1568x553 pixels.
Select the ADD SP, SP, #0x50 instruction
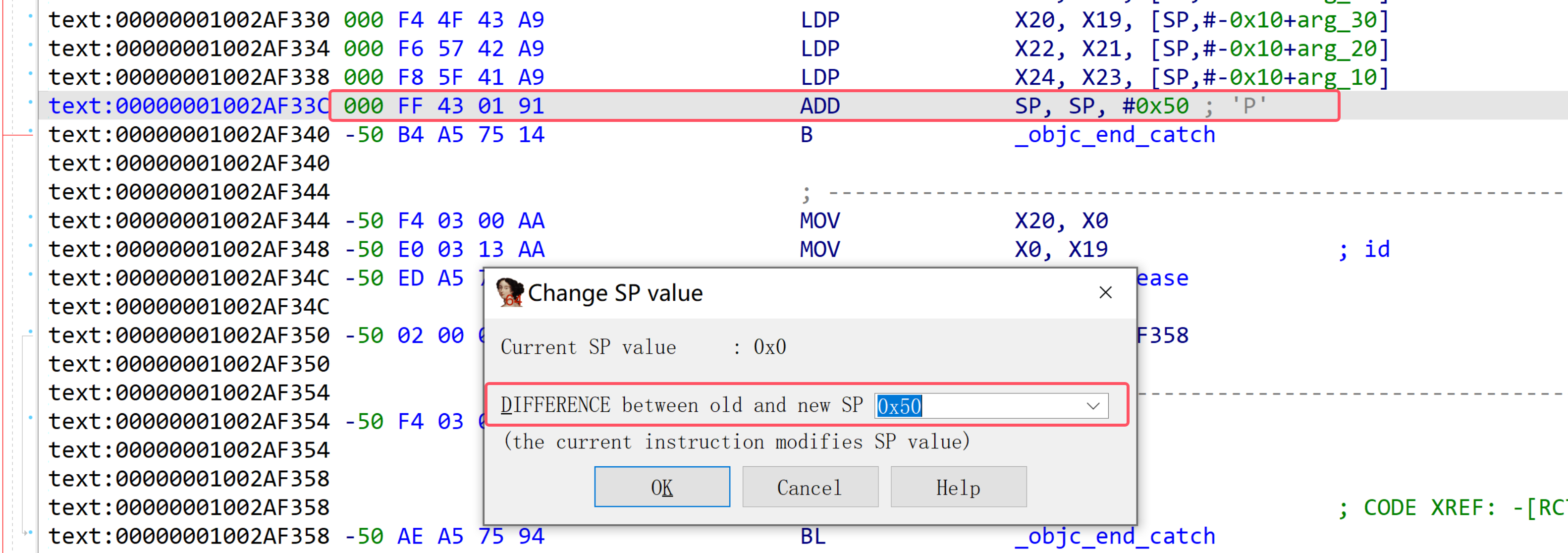[x=819, y=106]
